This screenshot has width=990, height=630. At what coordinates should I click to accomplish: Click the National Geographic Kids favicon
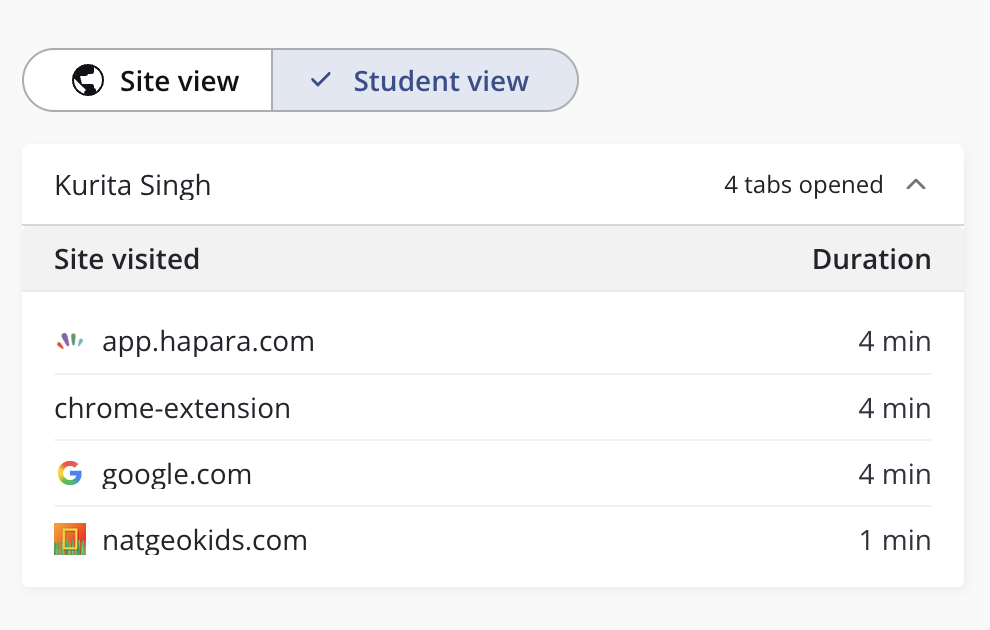(69, 540)
